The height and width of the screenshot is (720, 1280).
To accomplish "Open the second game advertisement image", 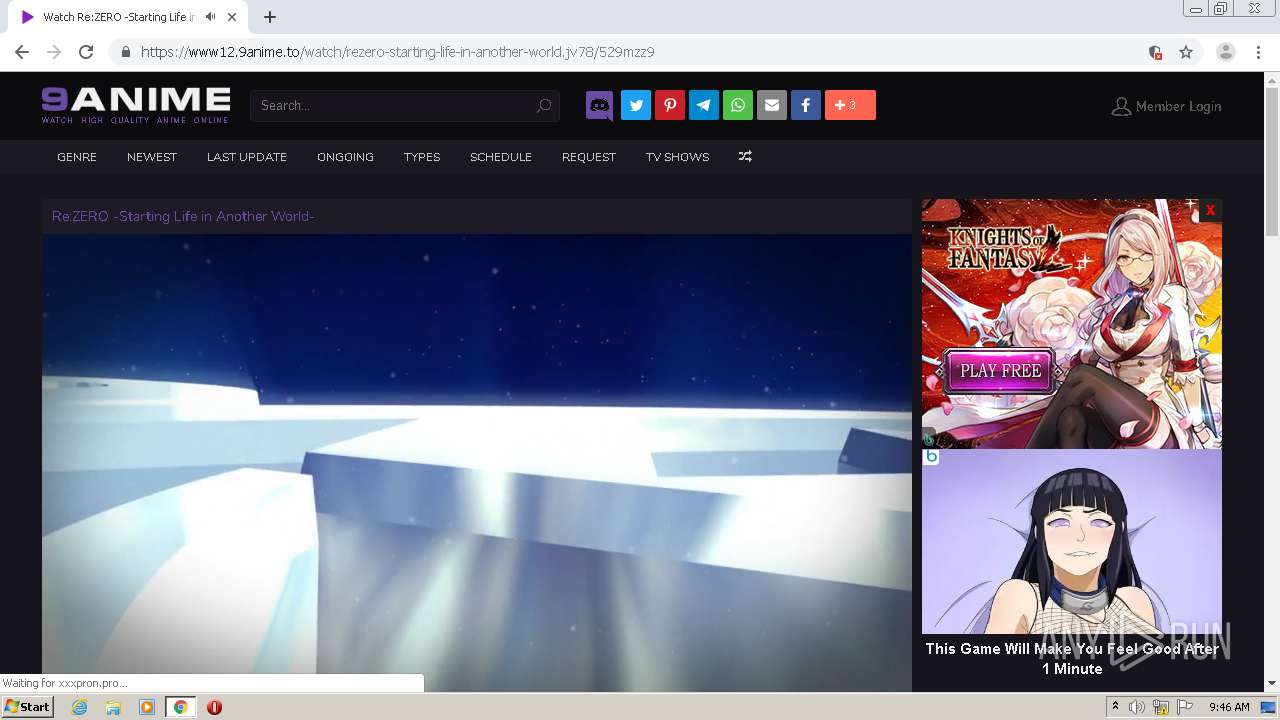I will coord(1072,541).
